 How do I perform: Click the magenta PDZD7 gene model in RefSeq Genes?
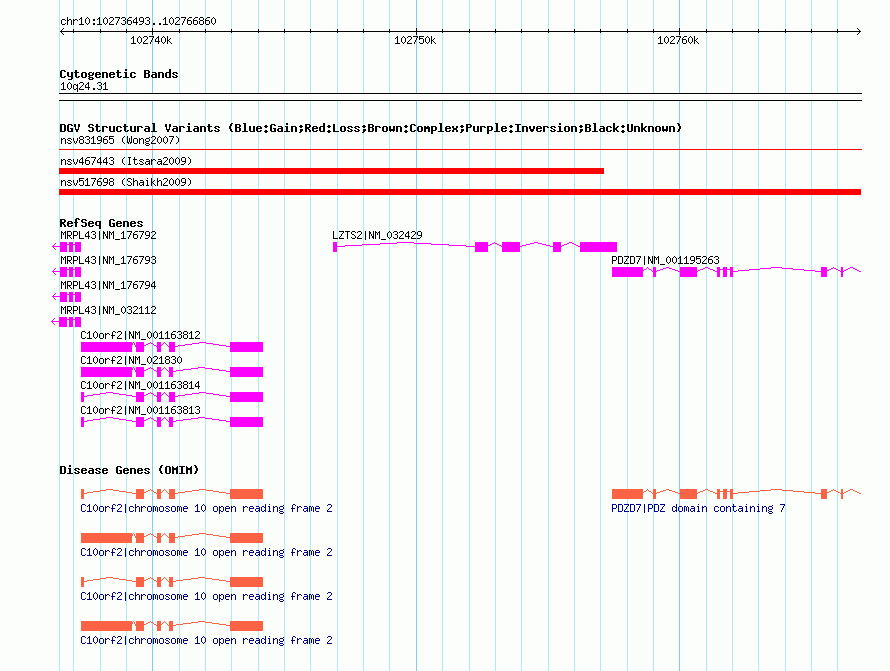pyautogui.click(x=736, y=272)
